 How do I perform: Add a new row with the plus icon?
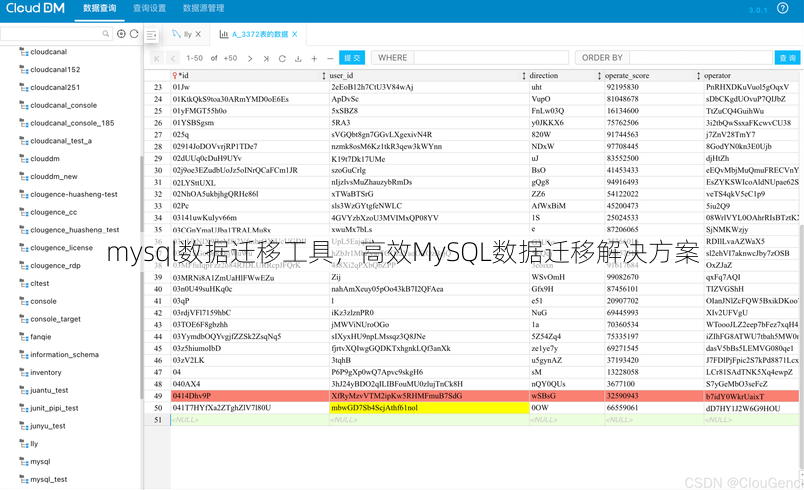tap(314, 58)
